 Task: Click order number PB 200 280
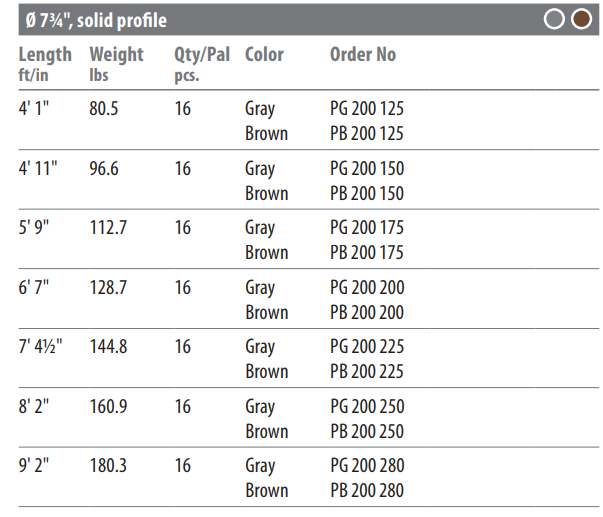click(367, 490)
